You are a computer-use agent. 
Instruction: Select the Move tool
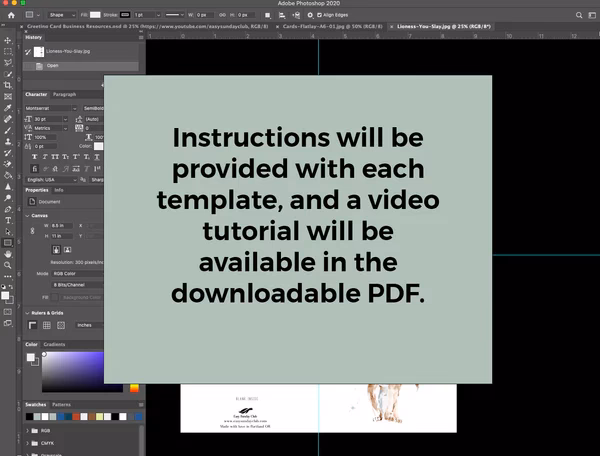(x=8, y=40)
